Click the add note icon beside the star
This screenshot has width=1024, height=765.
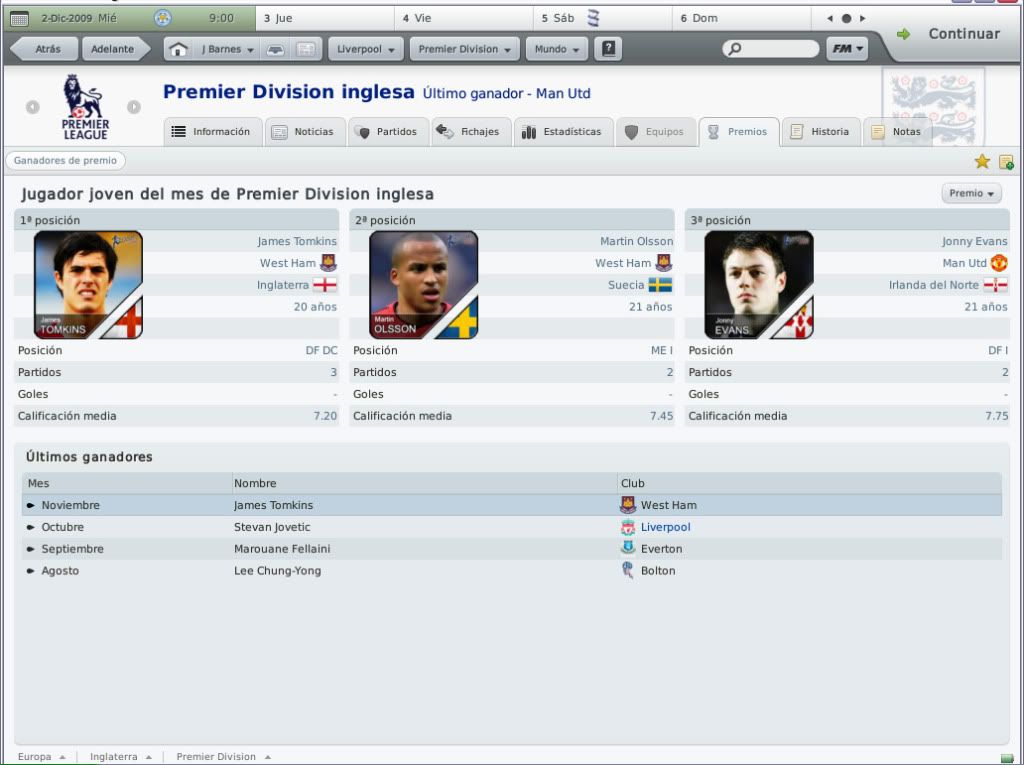[1006, 162]
